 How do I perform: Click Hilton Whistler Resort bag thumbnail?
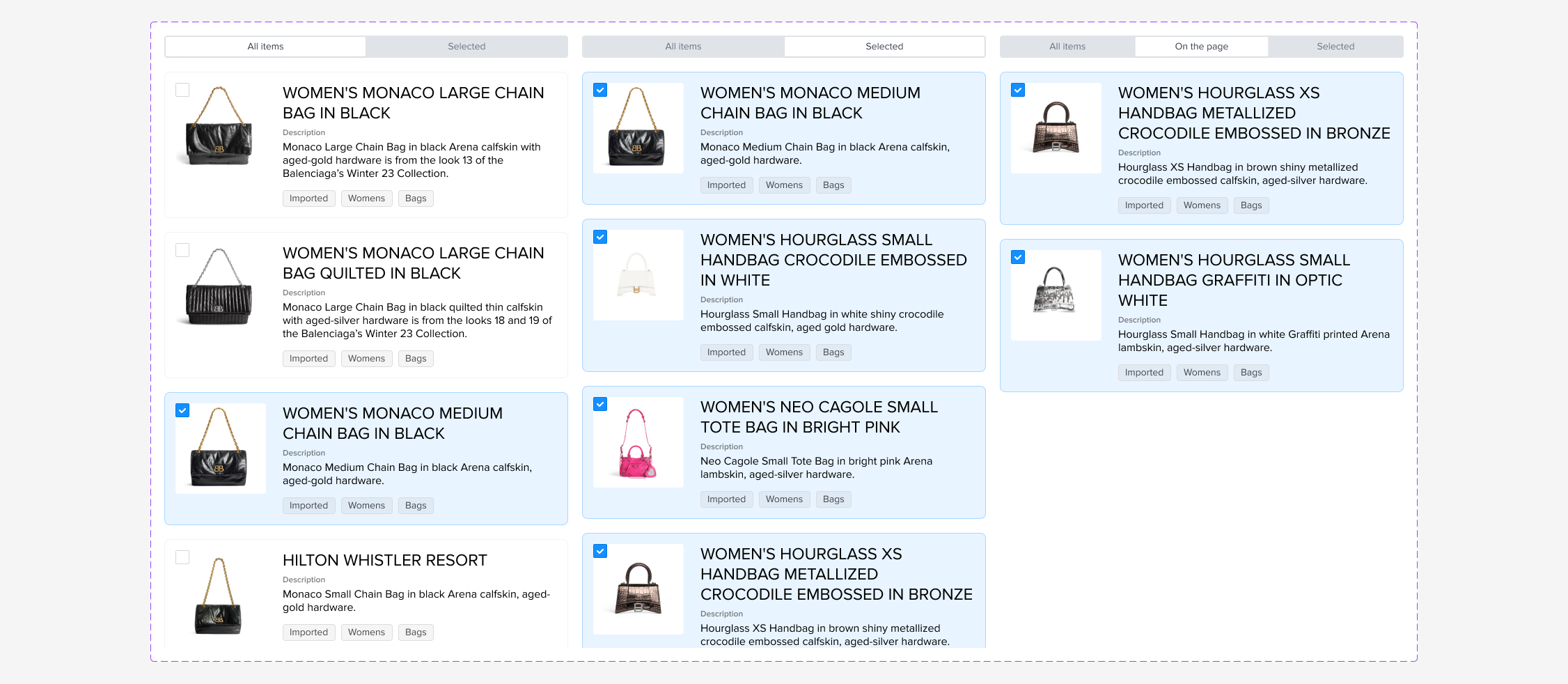coord(220,596)
